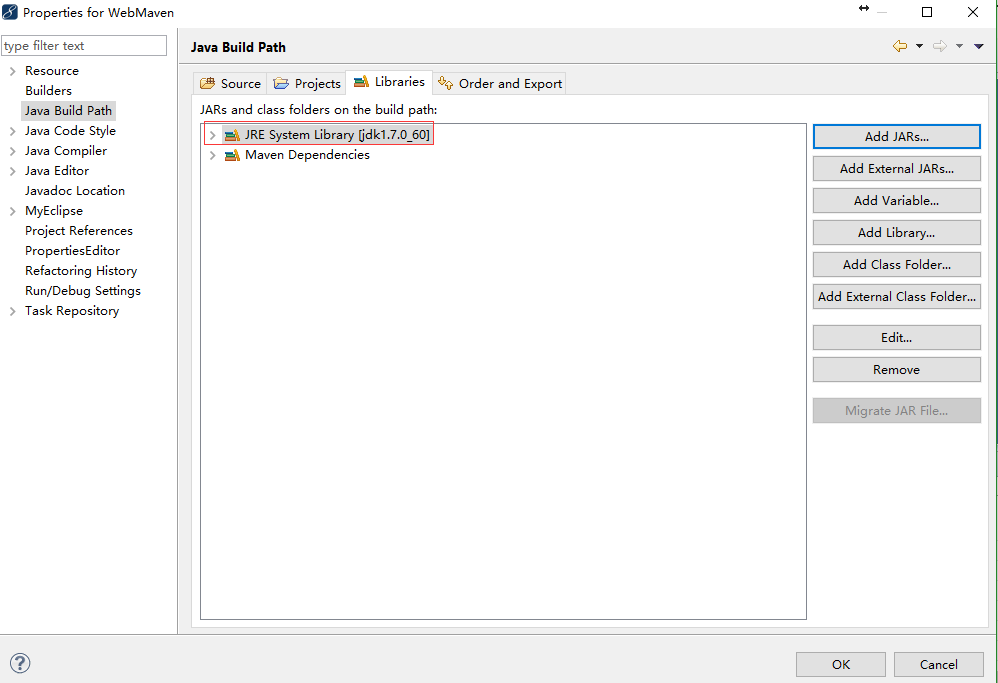
Task: Select Javadoc Location in the tree
Action: tap(74, 191)
